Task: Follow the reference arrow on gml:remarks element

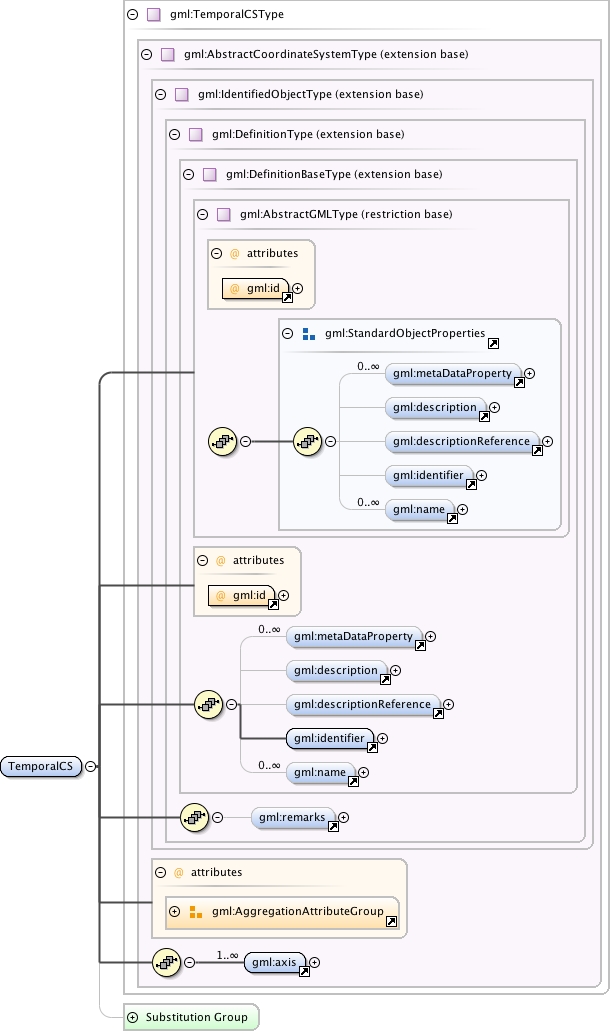Action: tap(334, 826)
